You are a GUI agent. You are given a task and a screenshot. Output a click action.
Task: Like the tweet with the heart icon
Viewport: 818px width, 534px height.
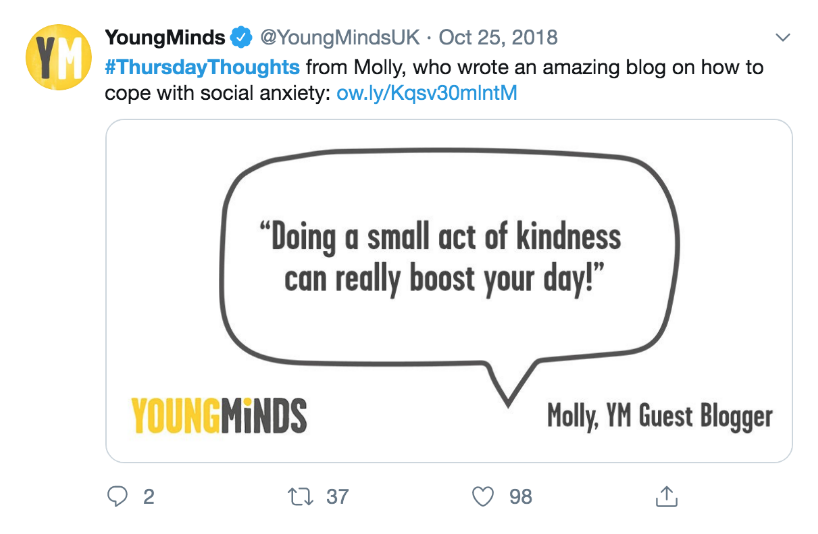[483, 496]
